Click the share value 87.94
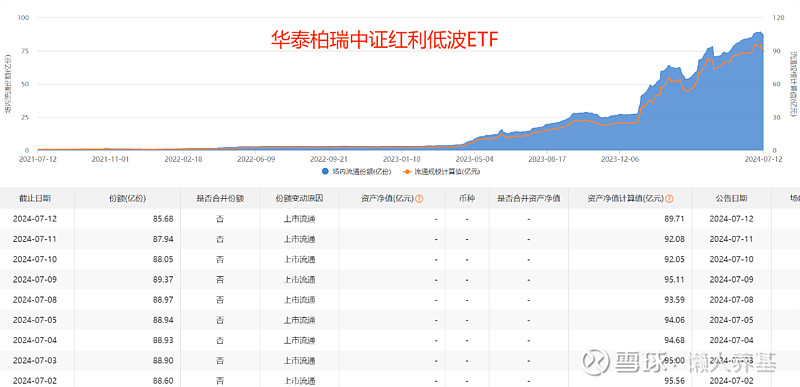 162,239
